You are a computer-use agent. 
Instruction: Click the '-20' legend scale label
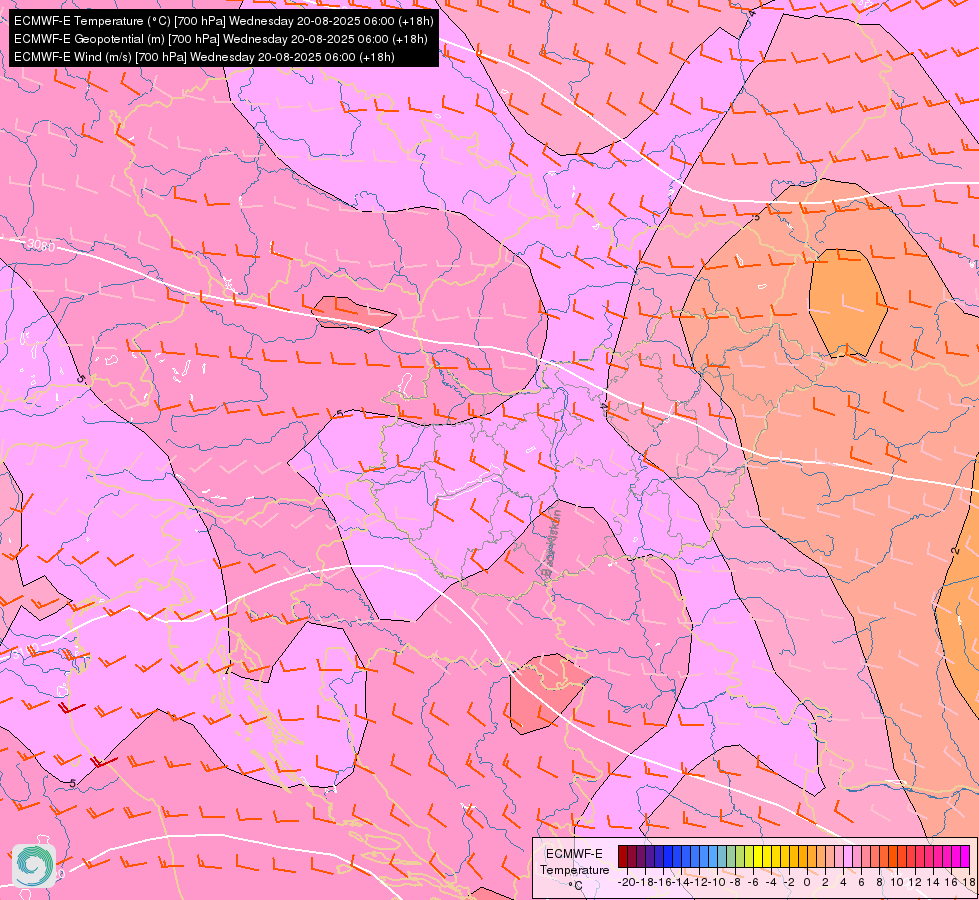[x=627, y=883]
